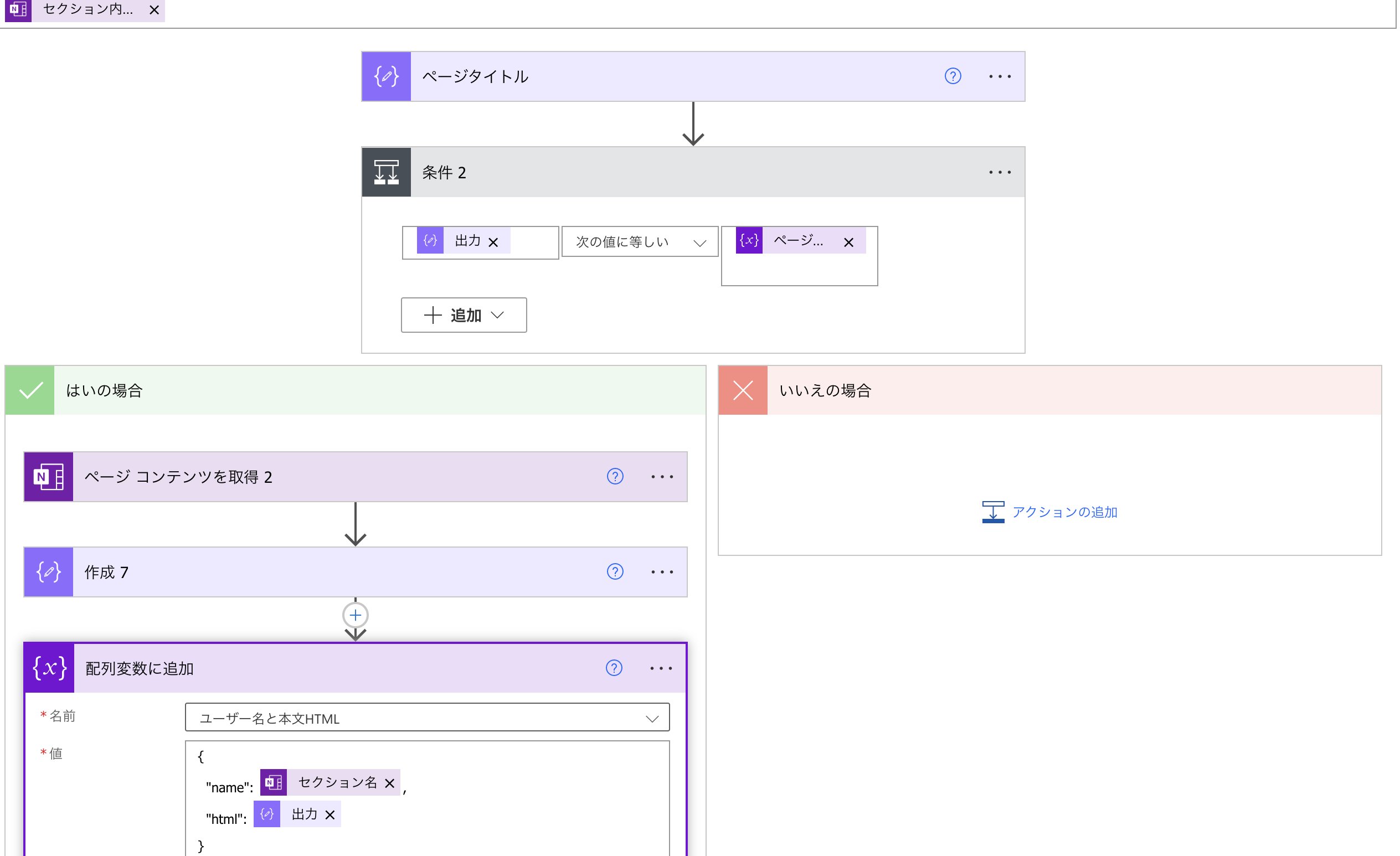
Task: Expand the 追加 button dropdown in condition
Action: 498,315
